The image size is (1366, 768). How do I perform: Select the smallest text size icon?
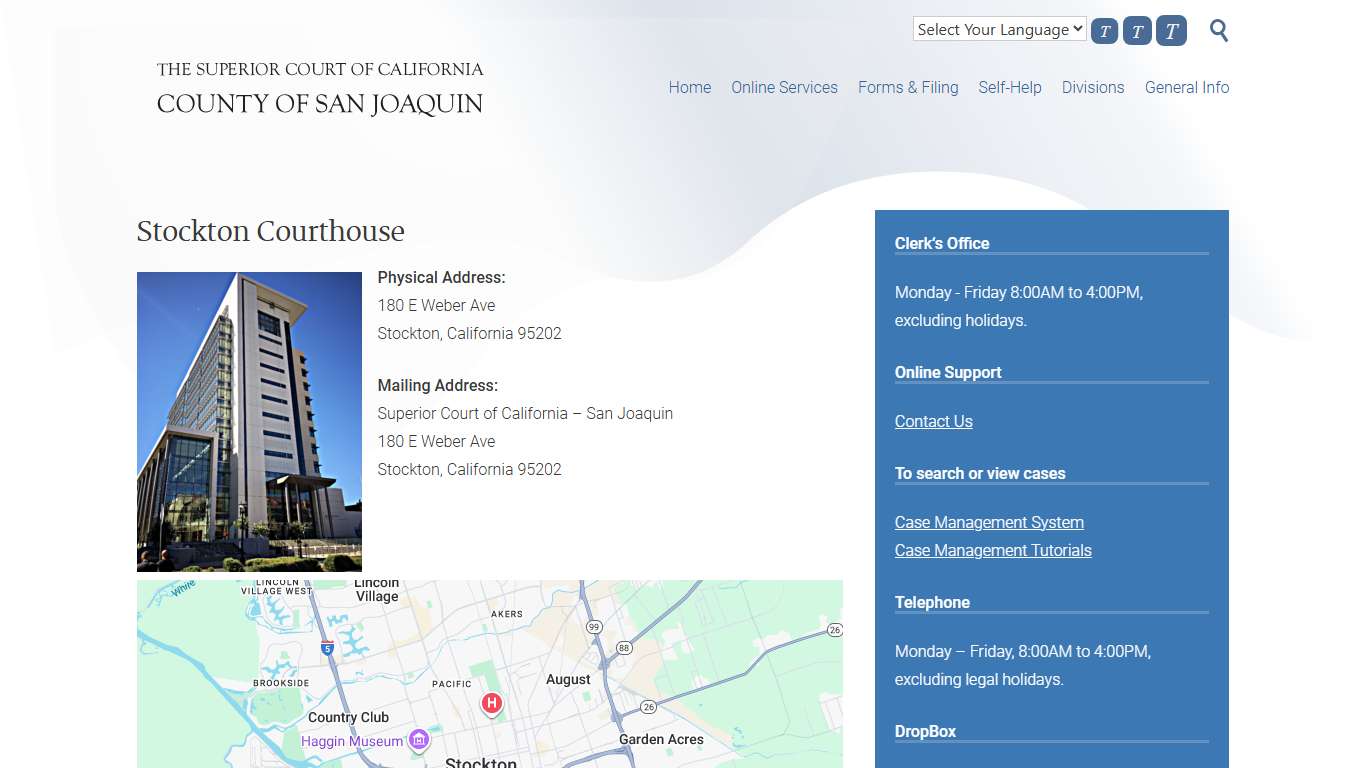tap(1104, 31)
